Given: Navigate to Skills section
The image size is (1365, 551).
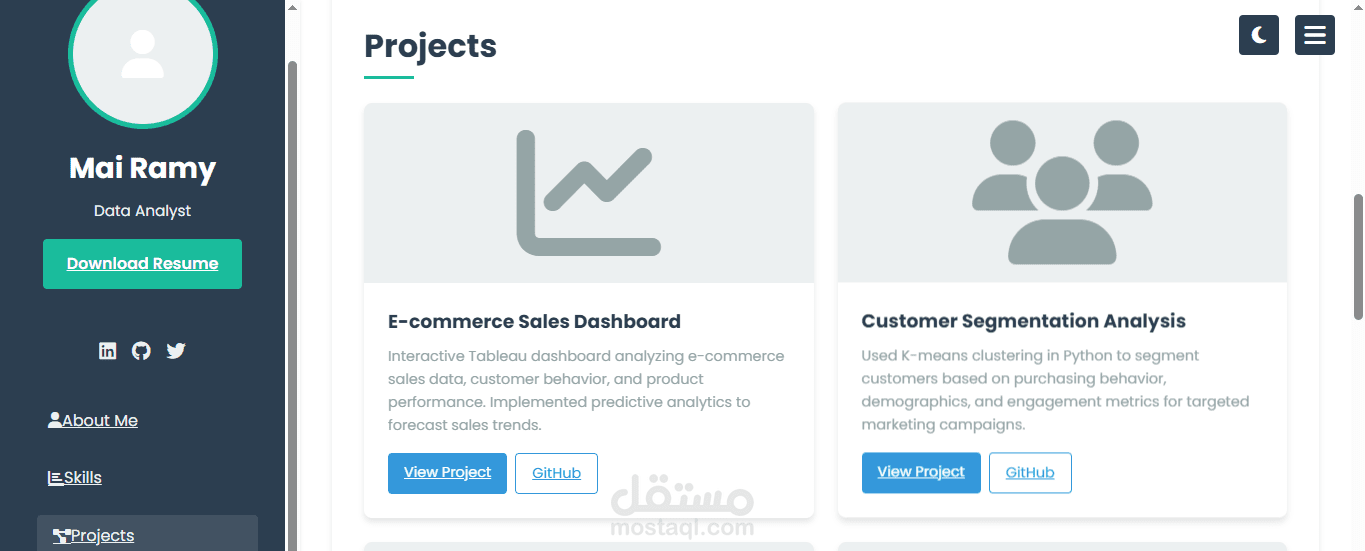Looking at the screenshot, I should point(83,478).
